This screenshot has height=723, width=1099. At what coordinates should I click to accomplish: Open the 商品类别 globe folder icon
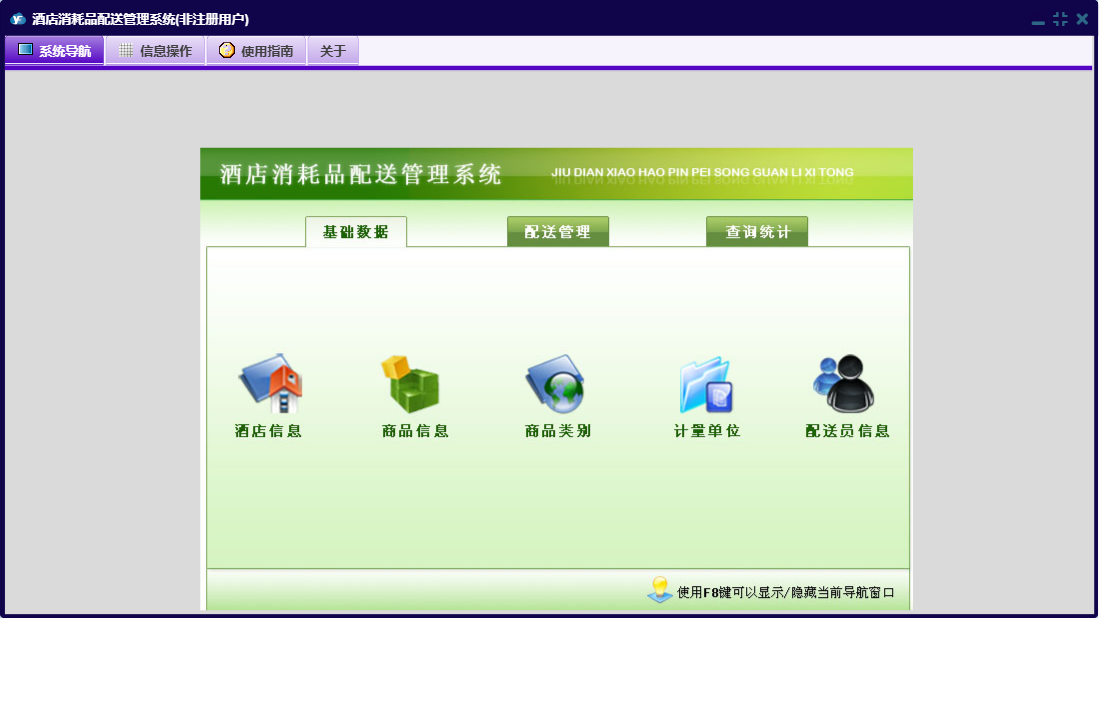click(x=555, y=385)
